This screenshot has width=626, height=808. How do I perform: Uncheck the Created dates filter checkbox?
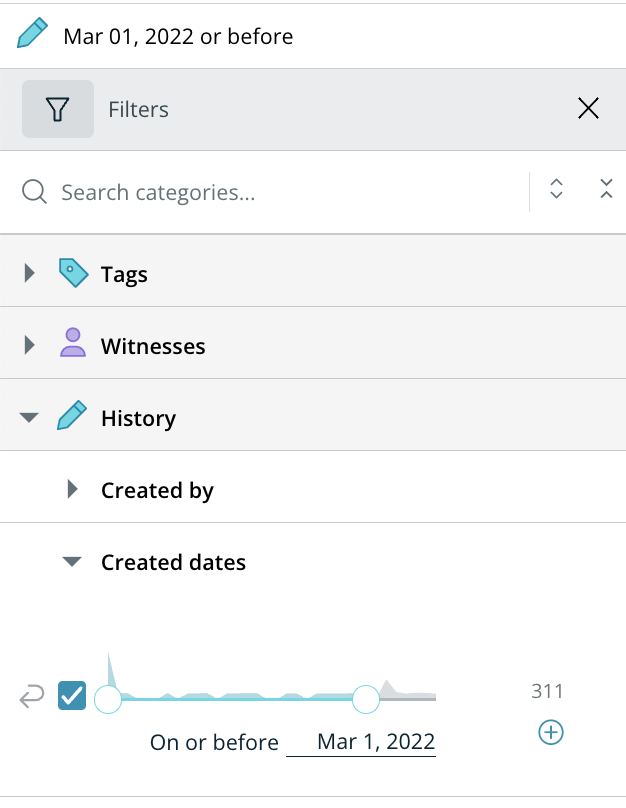(x=72, y=696)
